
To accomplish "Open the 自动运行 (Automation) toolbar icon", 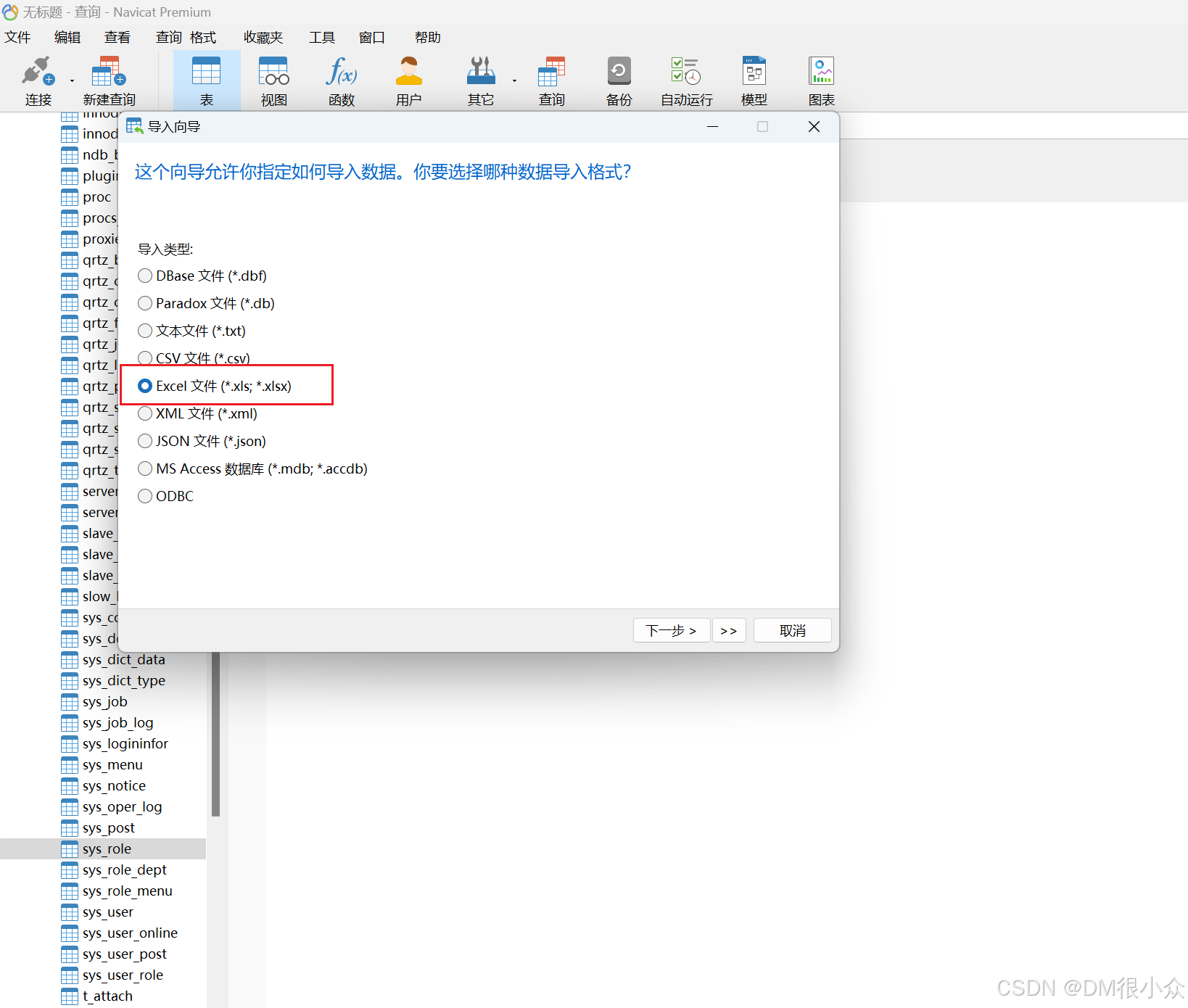I will (x=686, y=80).
